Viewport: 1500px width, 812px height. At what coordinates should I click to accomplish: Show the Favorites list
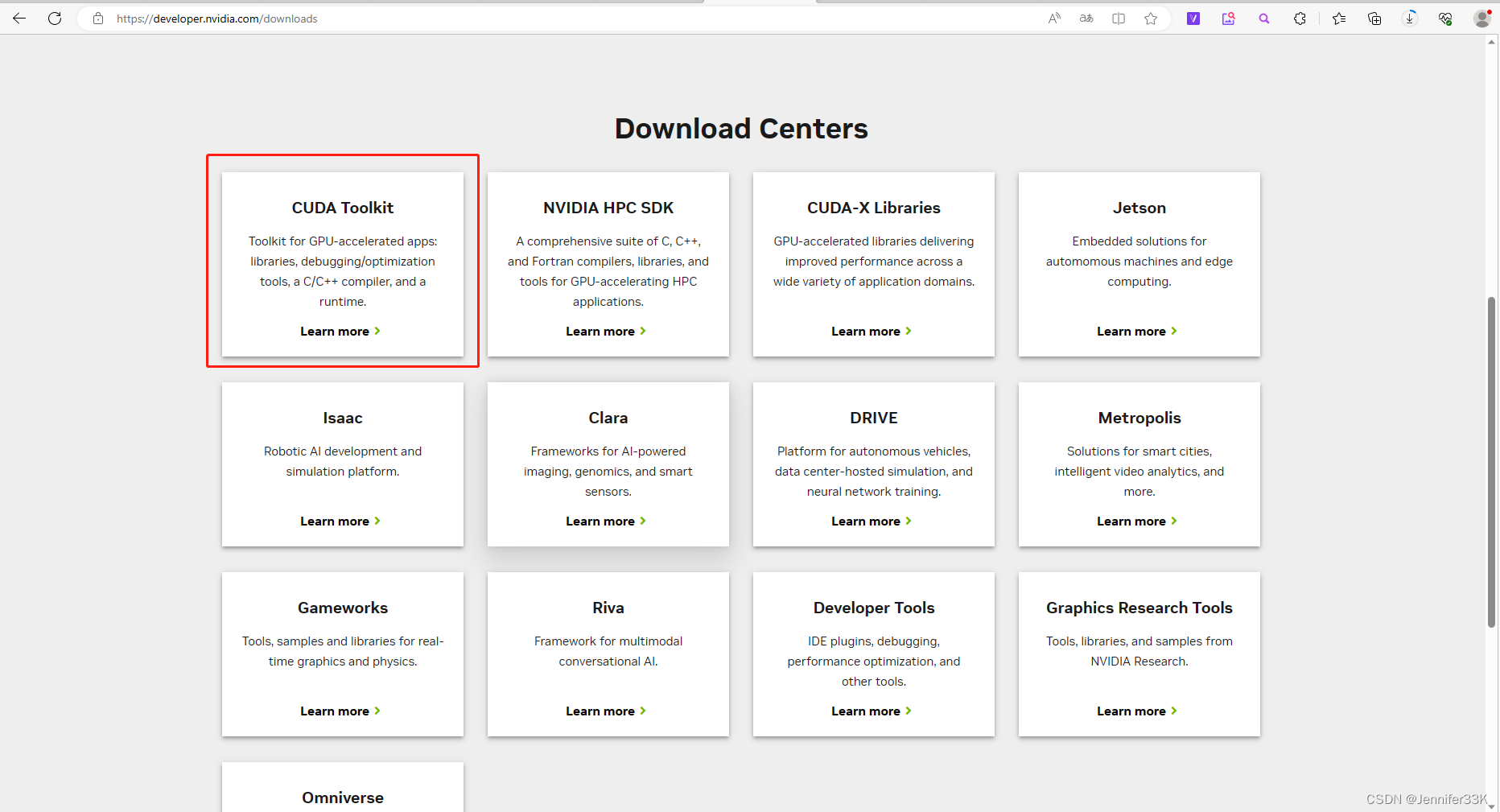pos(1339,19)
